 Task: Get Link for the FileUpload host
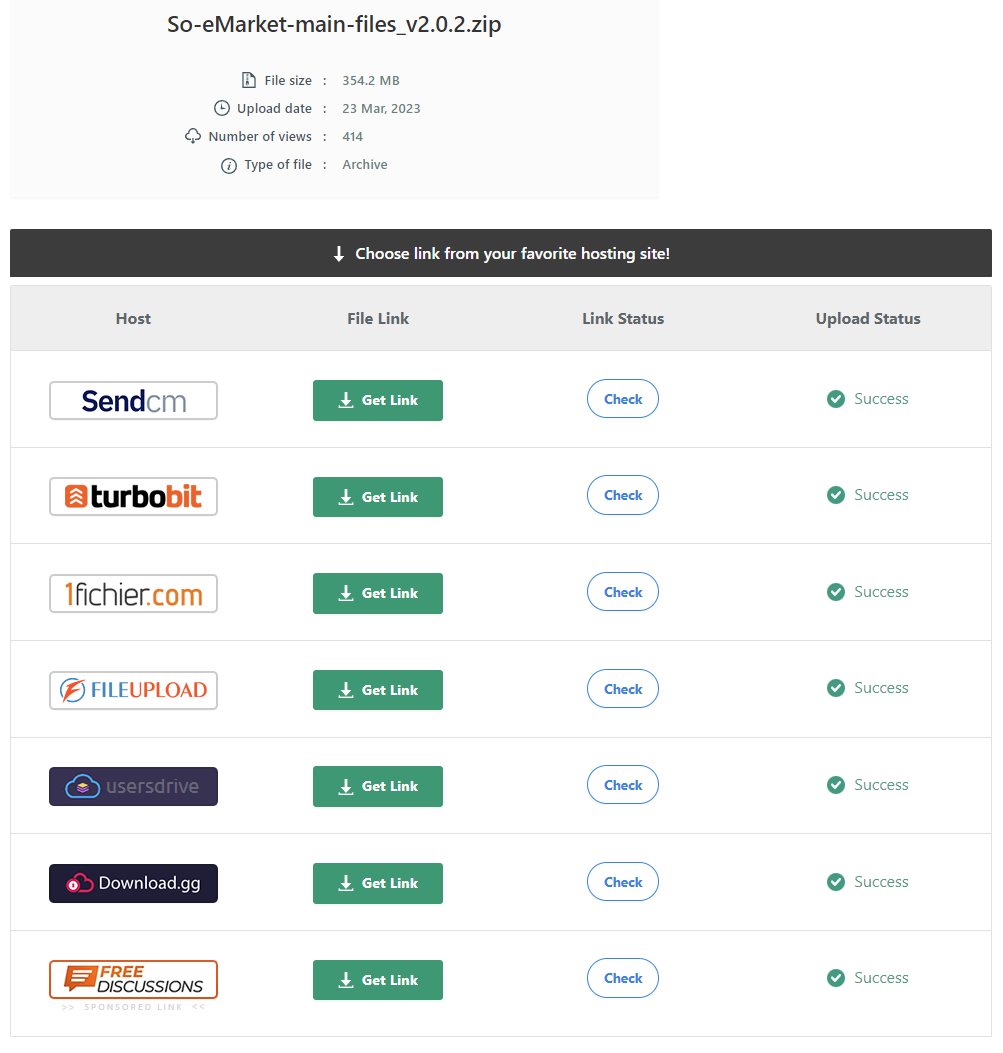coord(378,690)
